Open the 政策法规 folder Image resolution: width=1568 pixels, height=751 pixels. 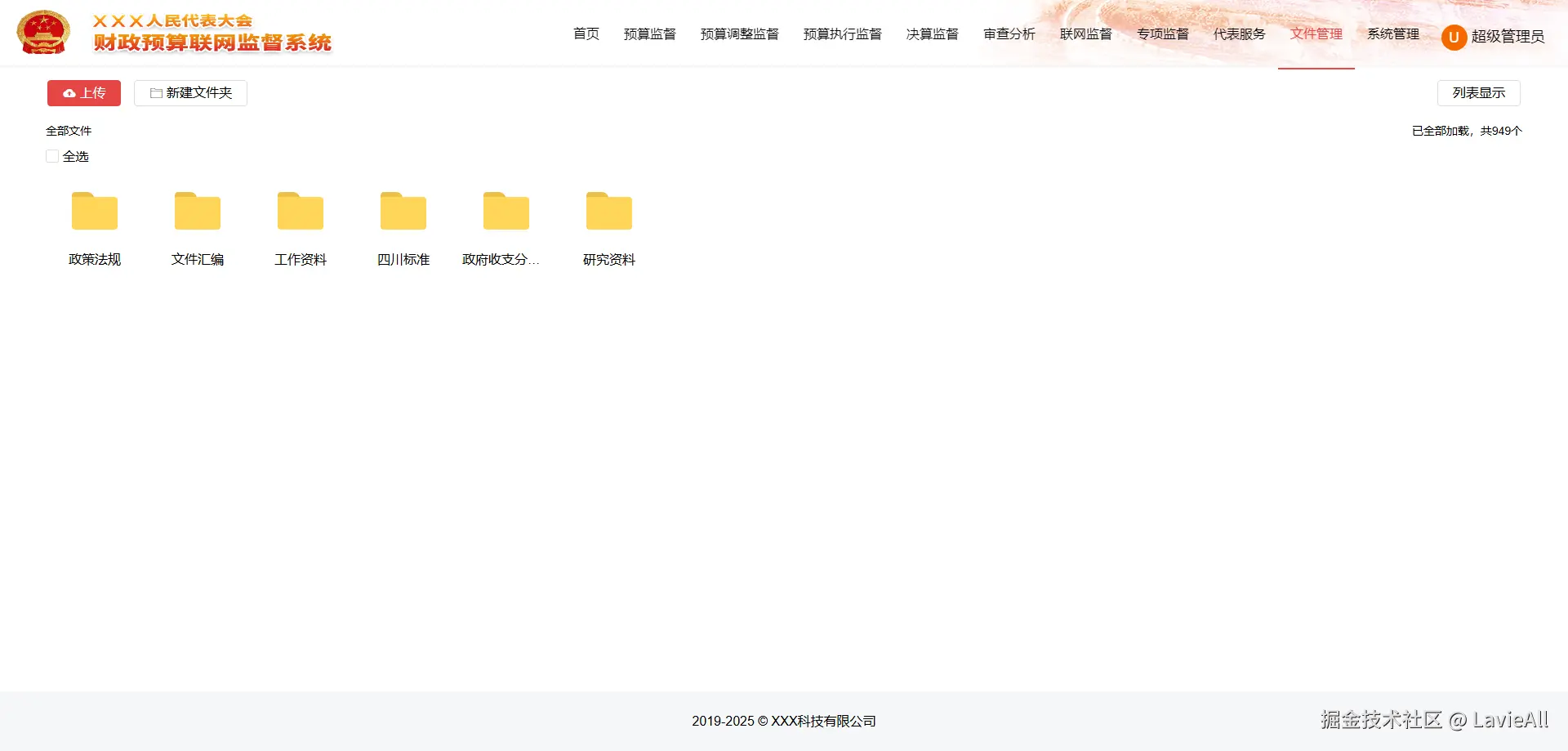point(94,211)
